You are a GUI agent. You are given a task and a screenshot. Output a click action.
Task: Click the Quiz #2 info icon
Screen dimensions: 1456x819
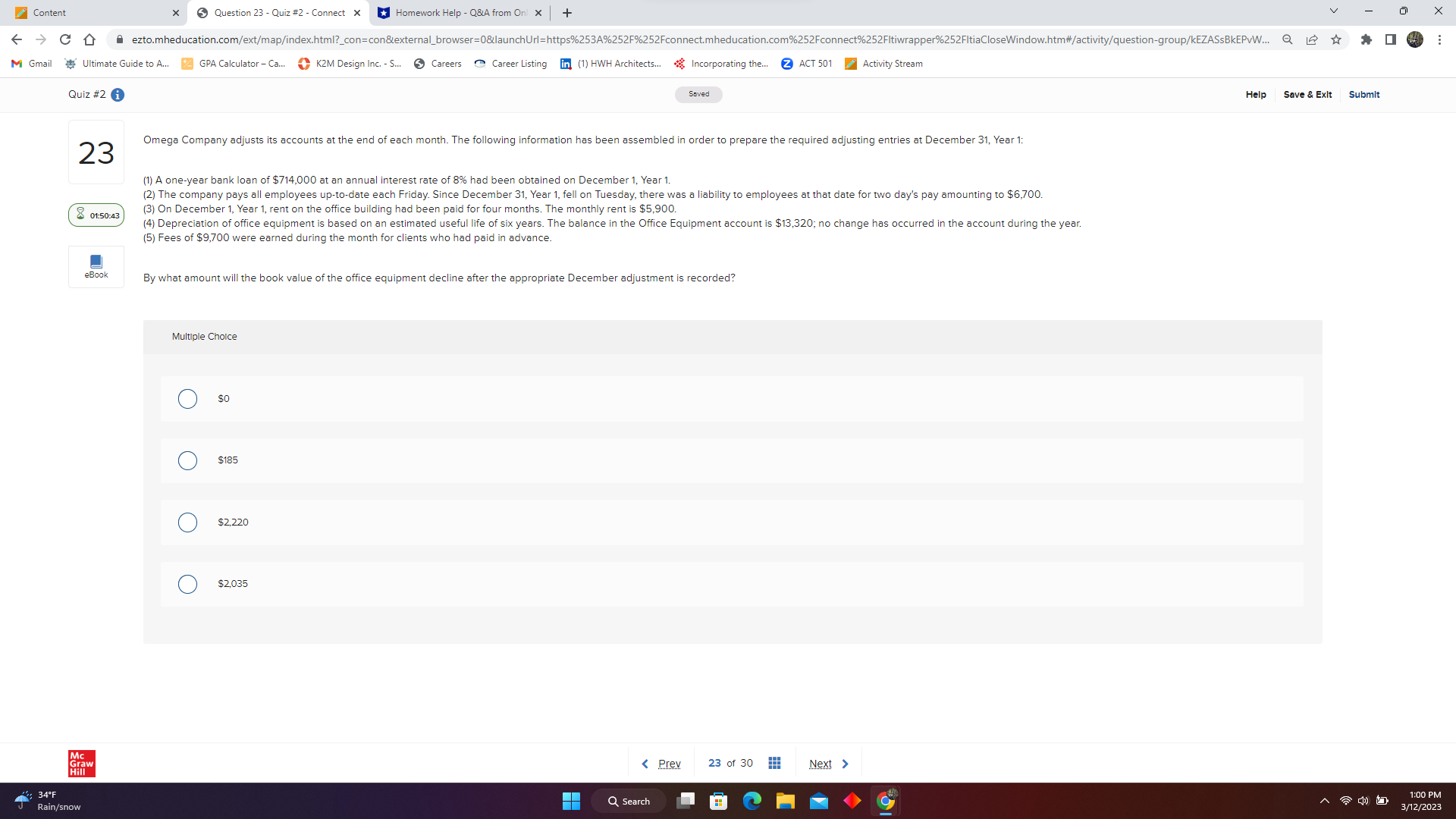[x=118, y=95]
